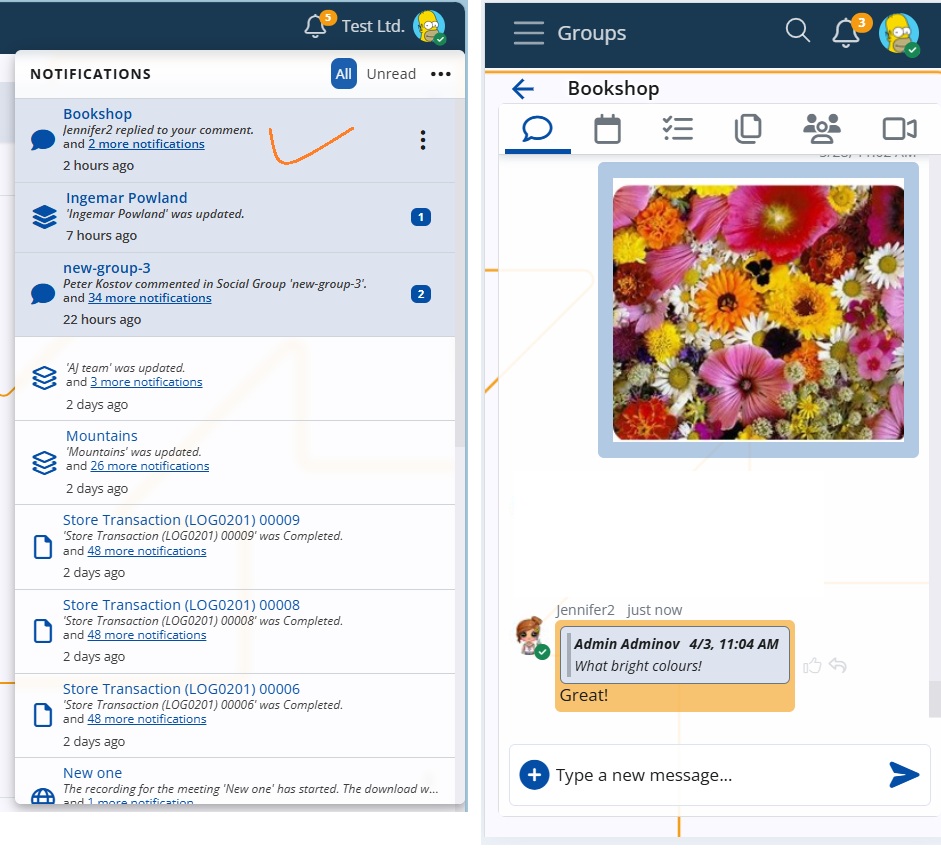The image size is (941, 856).
Task: Click the globe icon beside 'New one'
Action: coord(43,797)
